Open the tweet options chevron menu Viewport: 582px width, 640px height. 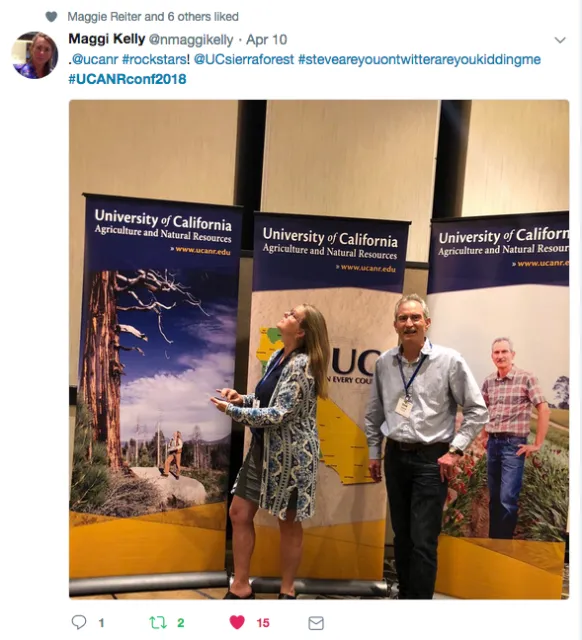pyautogui.click(x=560, y=40)
